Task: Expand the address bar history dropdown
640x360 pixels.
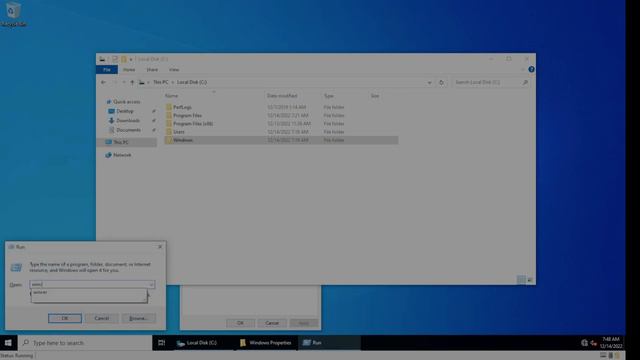Action: 429,82
